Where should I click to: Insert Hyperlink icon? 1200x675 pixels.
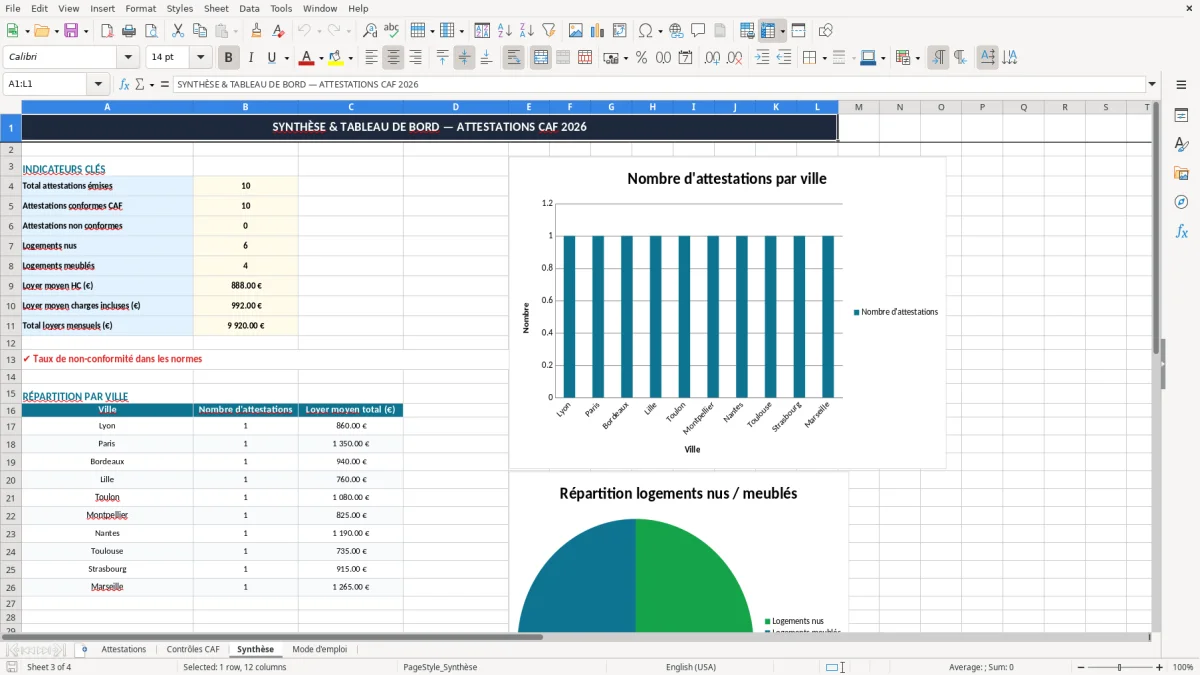click(676, 31)
